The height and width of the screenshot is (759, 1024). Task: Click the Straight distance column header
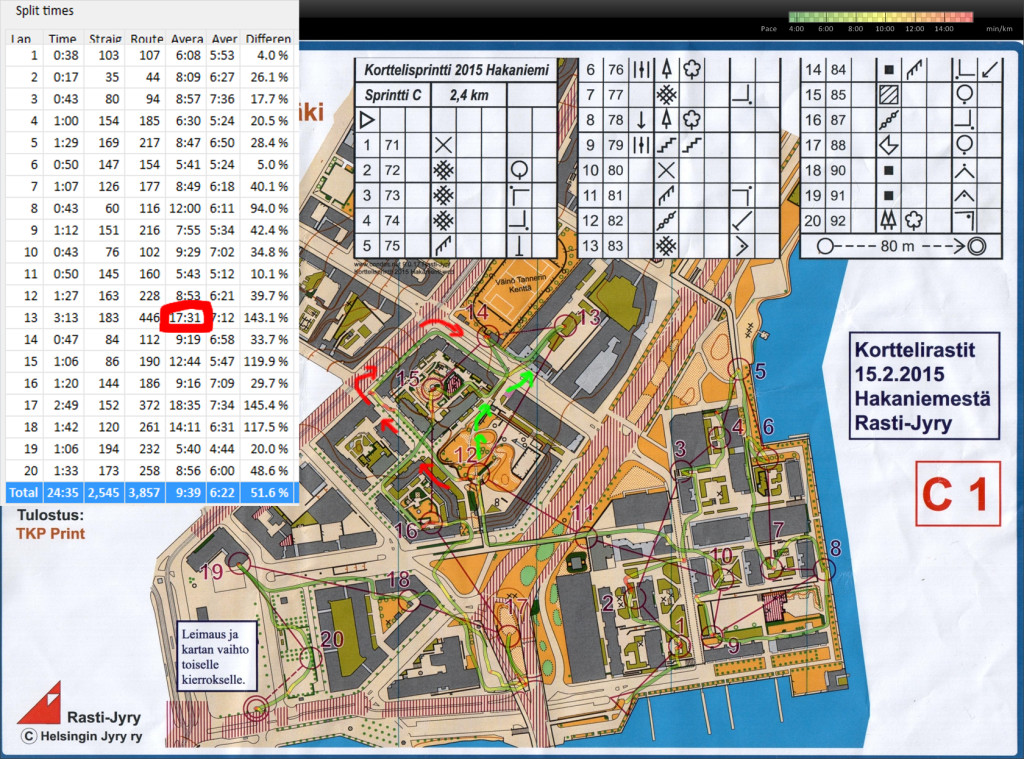point(105,39)
